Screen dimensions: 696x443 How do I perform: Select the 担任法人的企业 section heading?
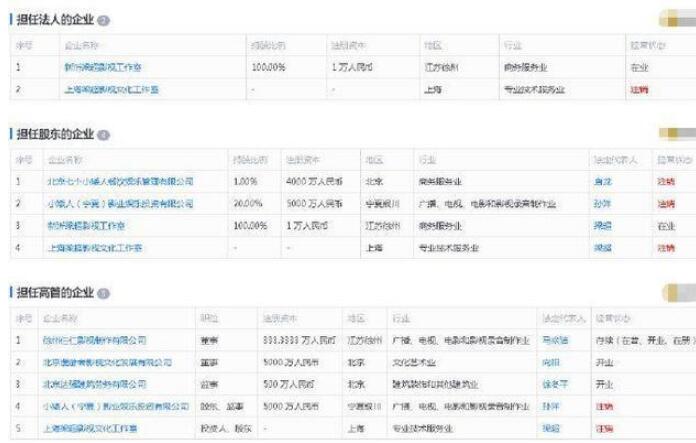(x=55, y=20)
